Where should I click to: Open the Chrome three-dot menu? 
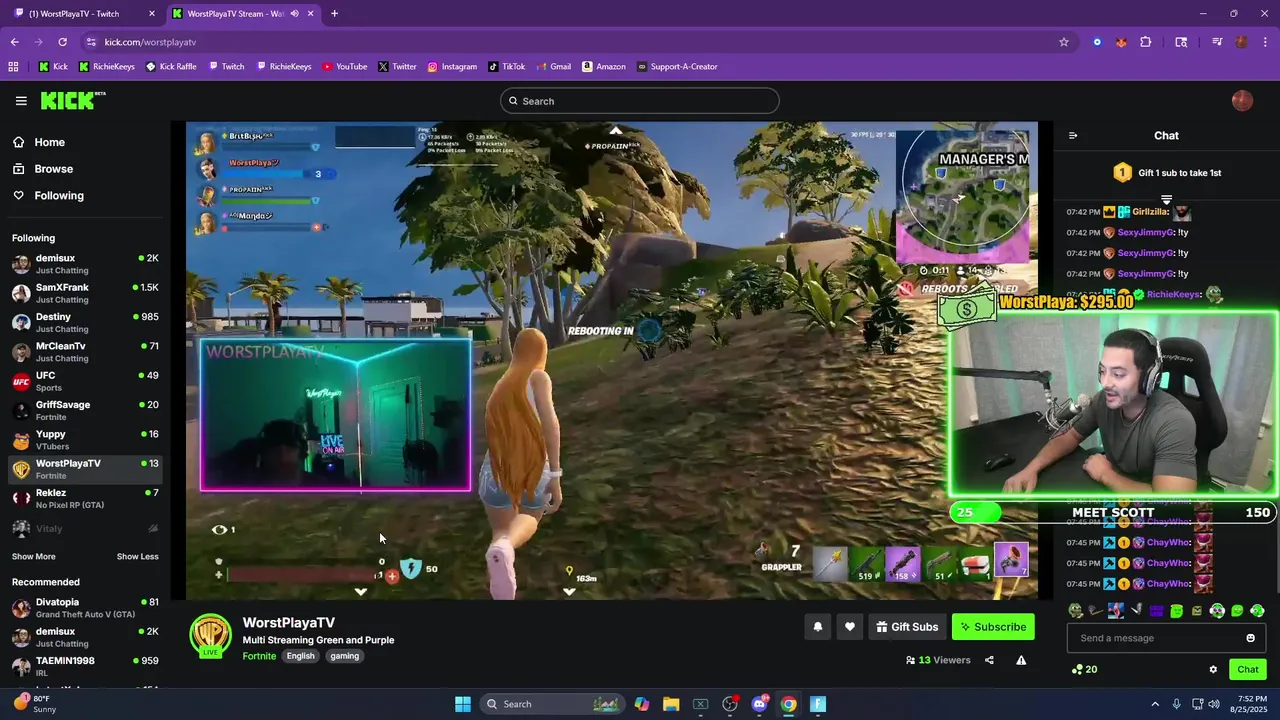point(1266,42)
